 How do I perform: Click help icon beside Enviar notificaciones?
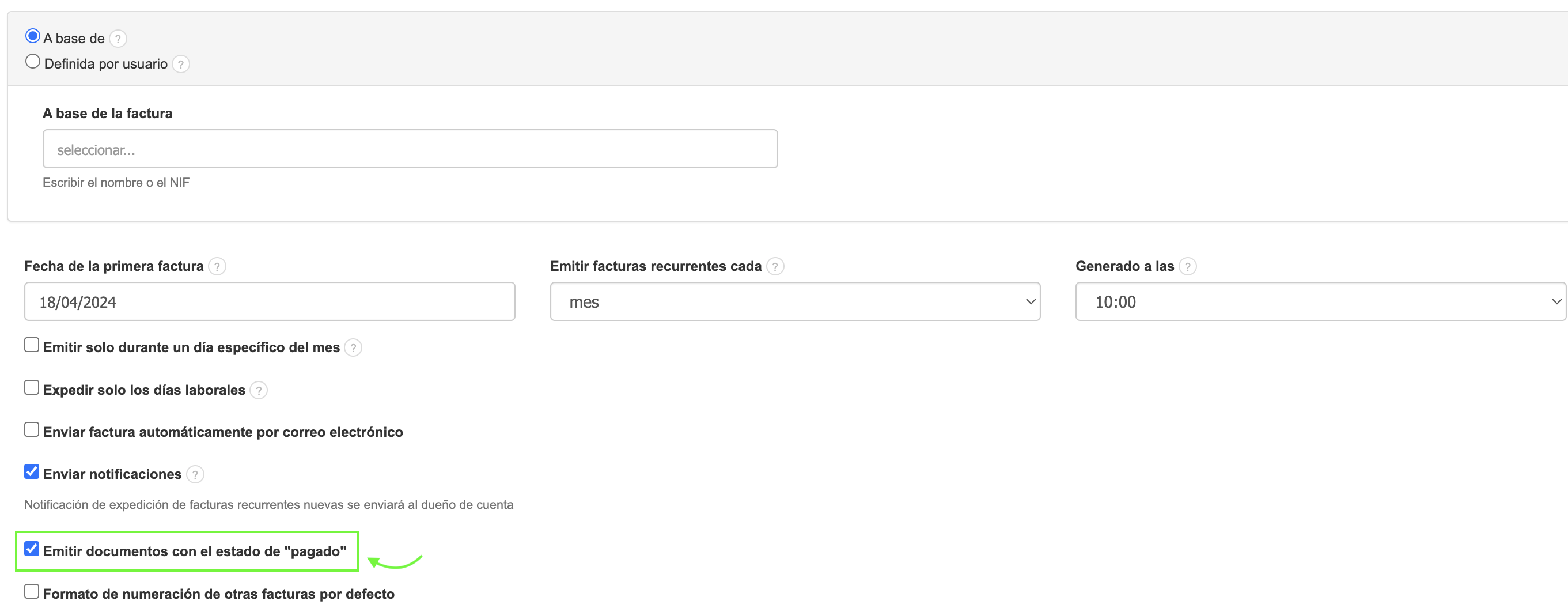pos(195,474)
